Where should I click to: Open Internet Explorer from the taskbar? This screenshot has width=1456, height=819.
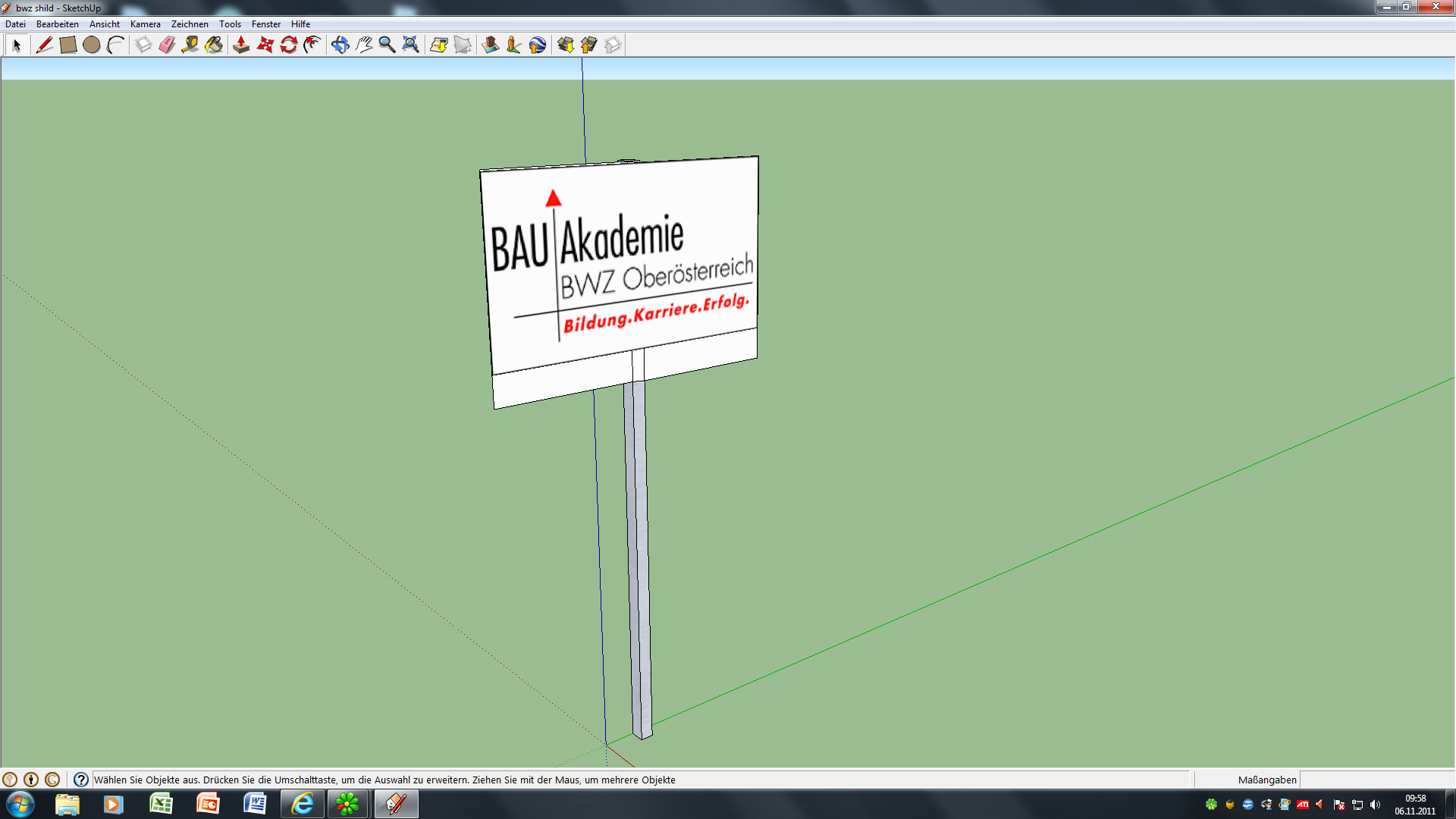point(302,804)
